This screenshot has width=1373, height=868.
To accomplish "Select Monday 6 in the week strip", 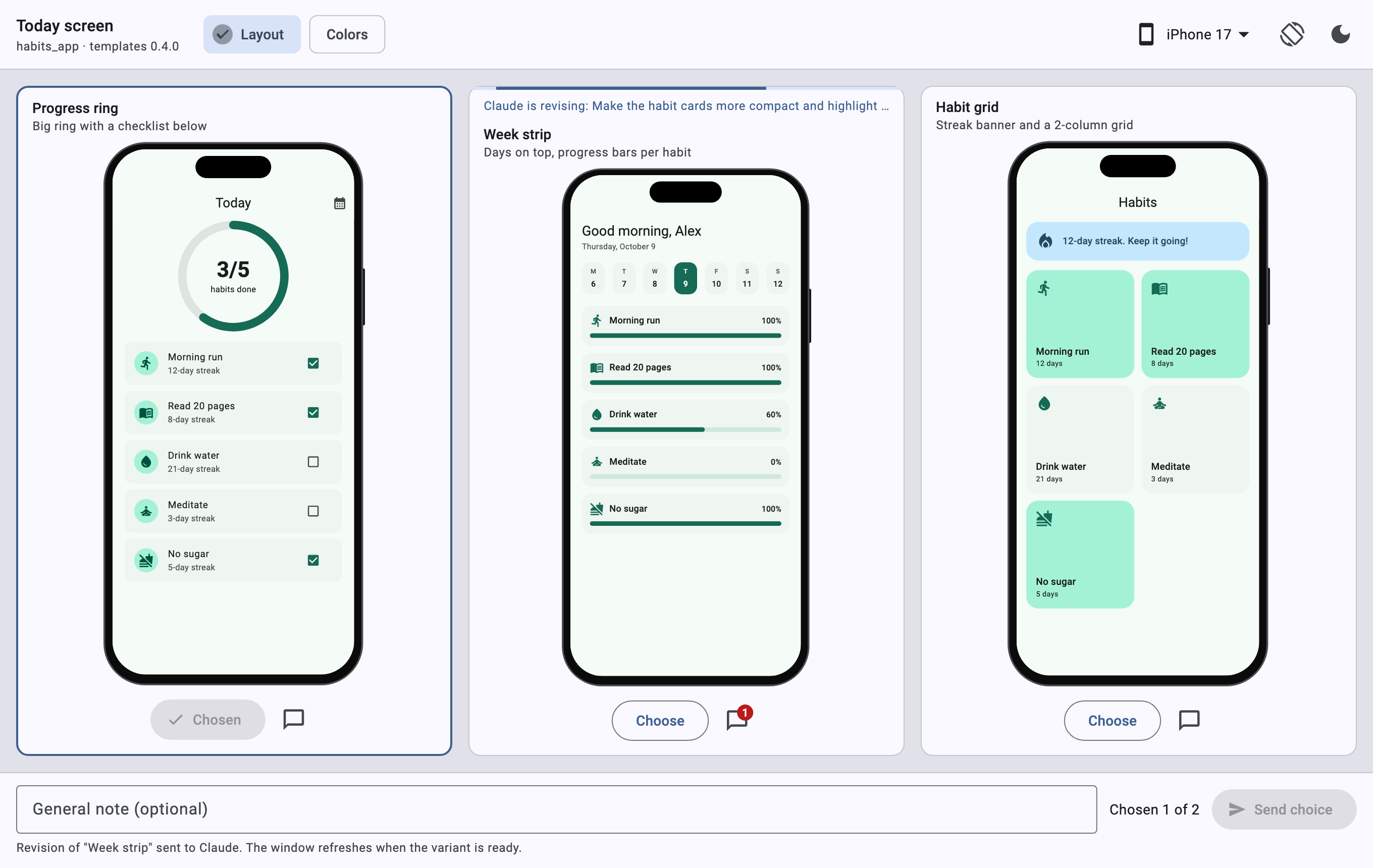I will (x=593, y=278).
